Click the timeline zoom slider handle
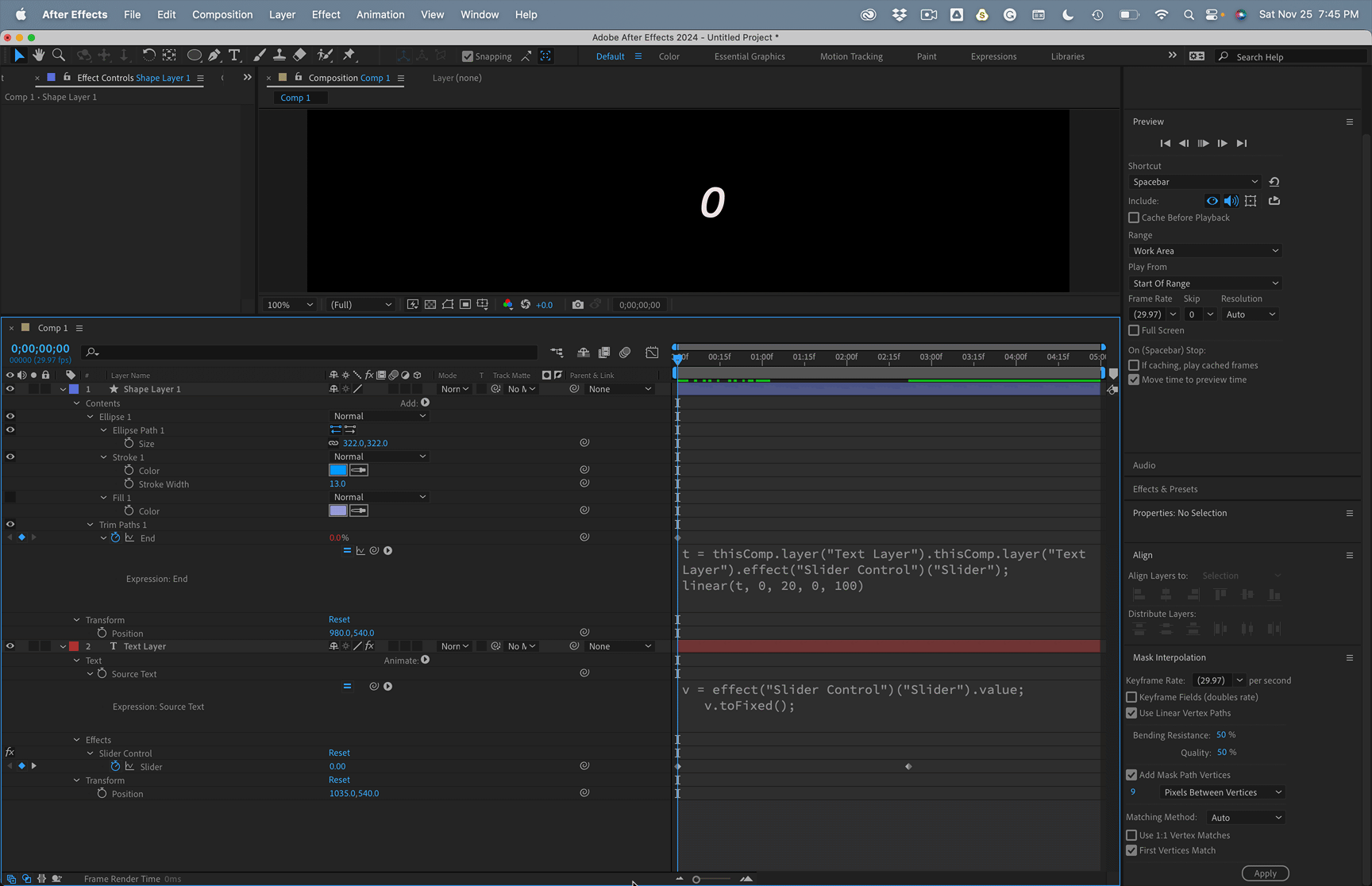This screenshot has width=1372, height=886. [696, 879]
